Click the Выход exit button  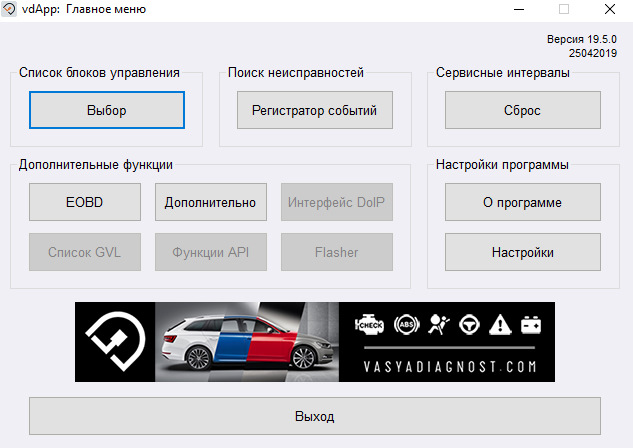tap(314, 416)
